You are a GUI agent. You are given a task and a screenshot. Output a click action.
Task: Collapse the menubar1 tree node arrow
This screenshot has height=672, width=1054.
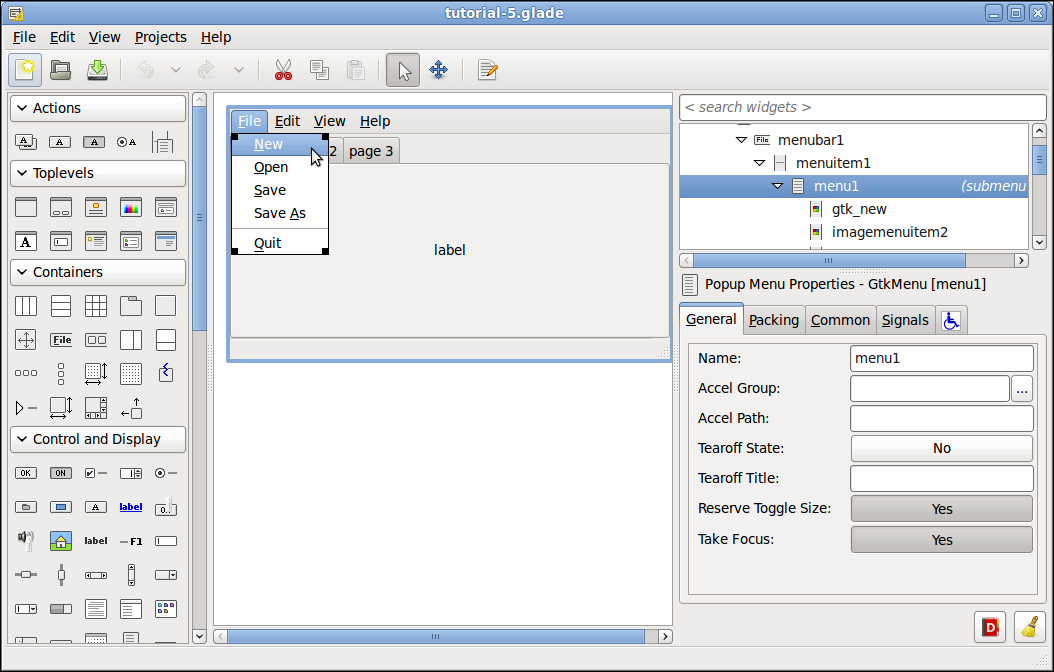741,140
